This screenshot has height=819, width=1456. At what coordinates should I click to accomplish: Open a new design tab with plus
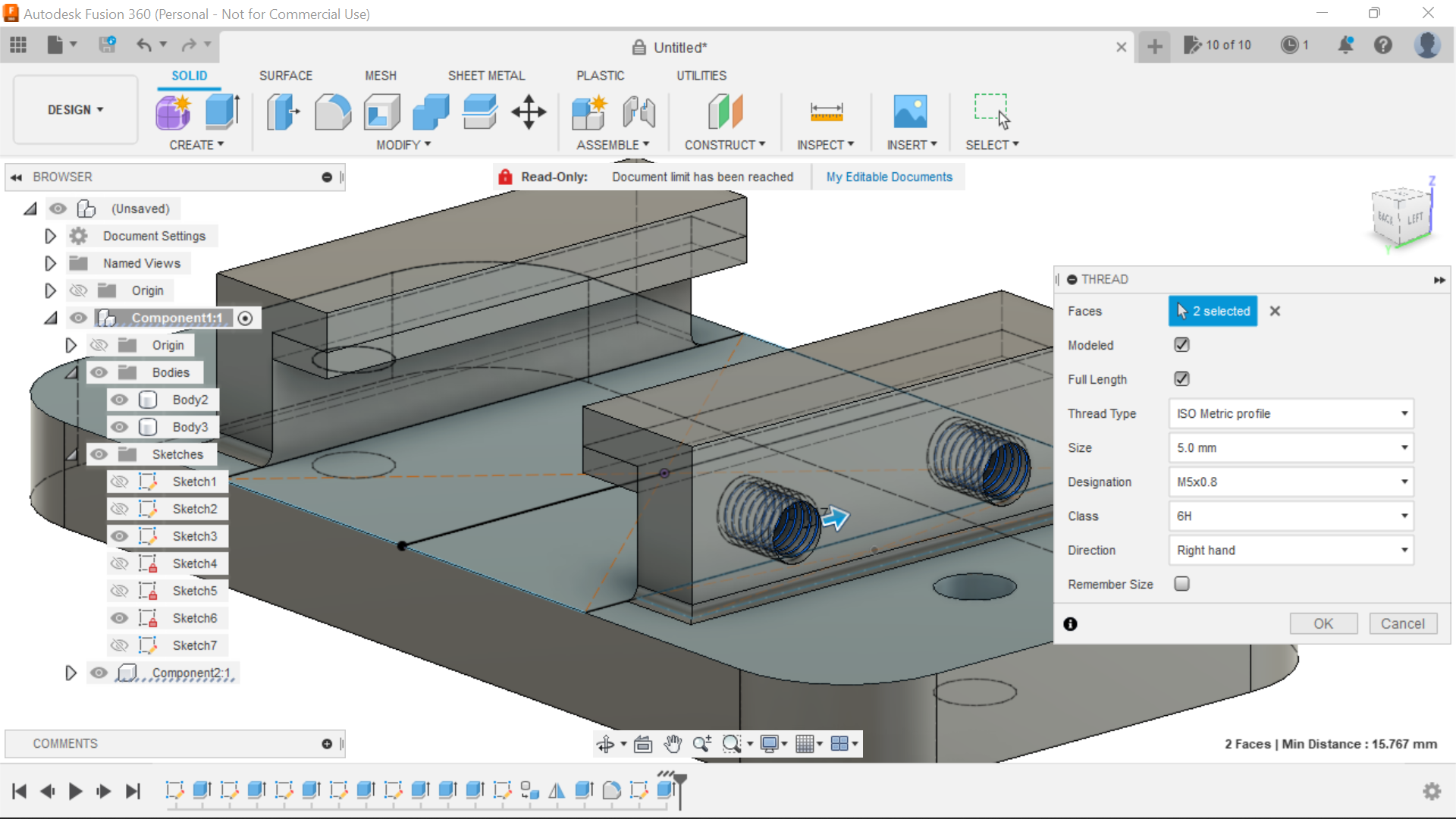click(1154, 47)
